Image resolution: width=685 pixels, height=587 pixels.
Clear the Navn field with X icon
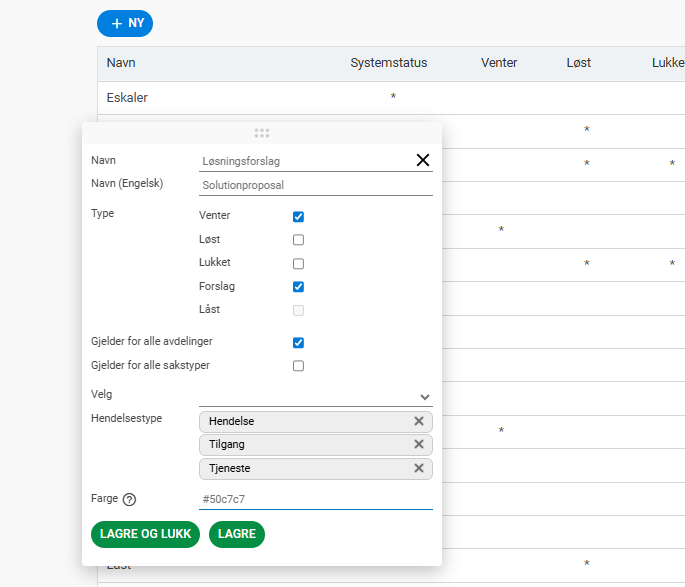point(422,160)
